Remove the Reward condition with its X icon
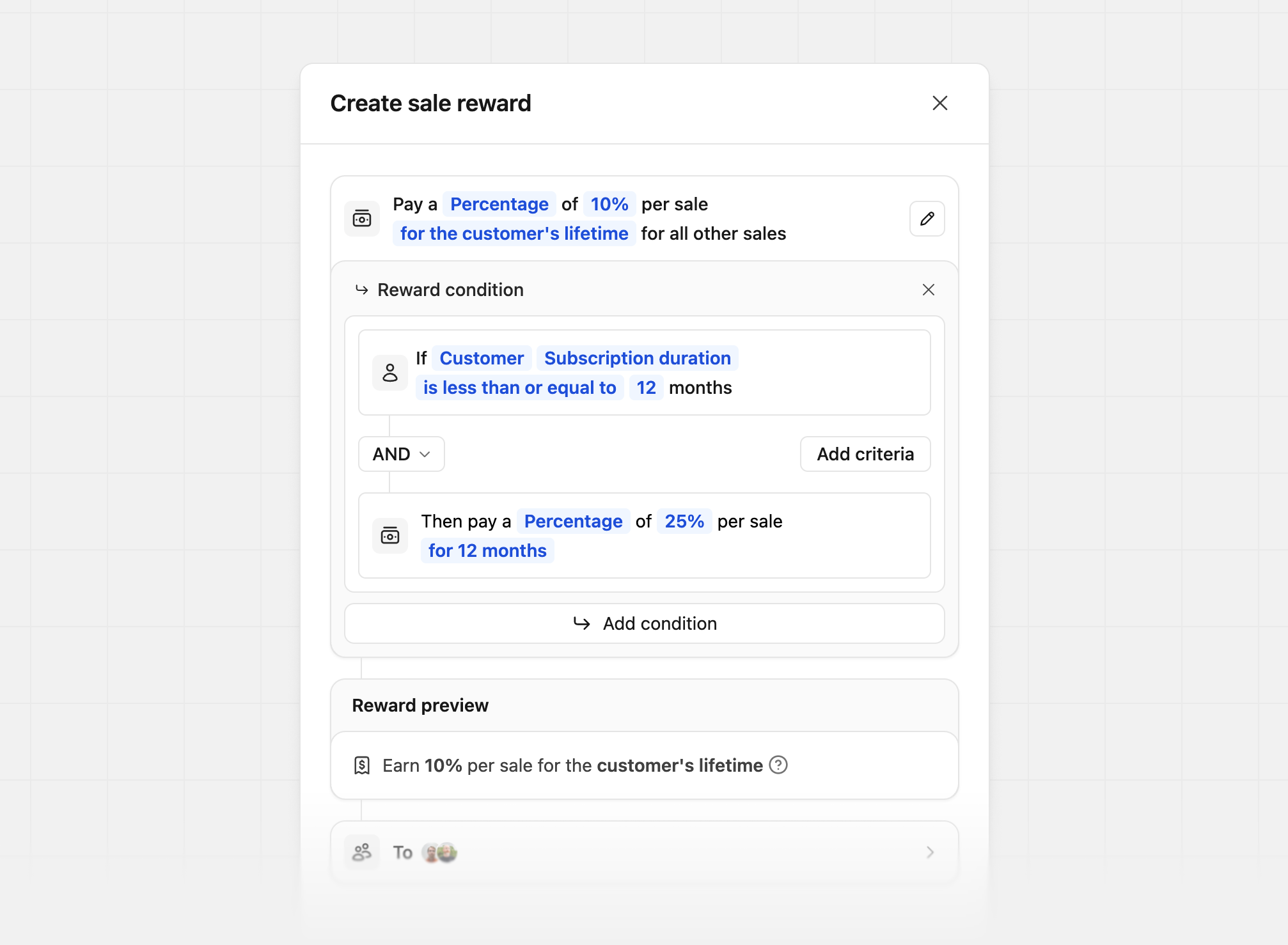1288x945 pixels. pos(928,290)
